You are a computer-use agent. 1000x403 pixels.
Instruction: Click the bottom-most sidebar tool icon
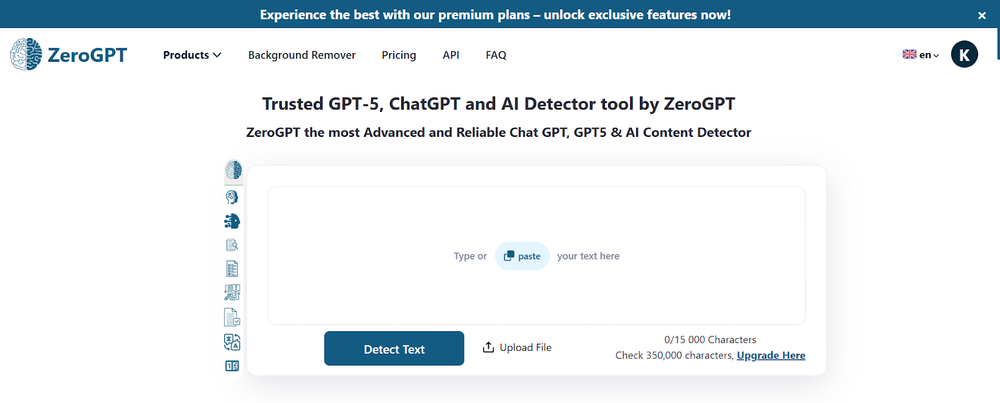(232, 366)
